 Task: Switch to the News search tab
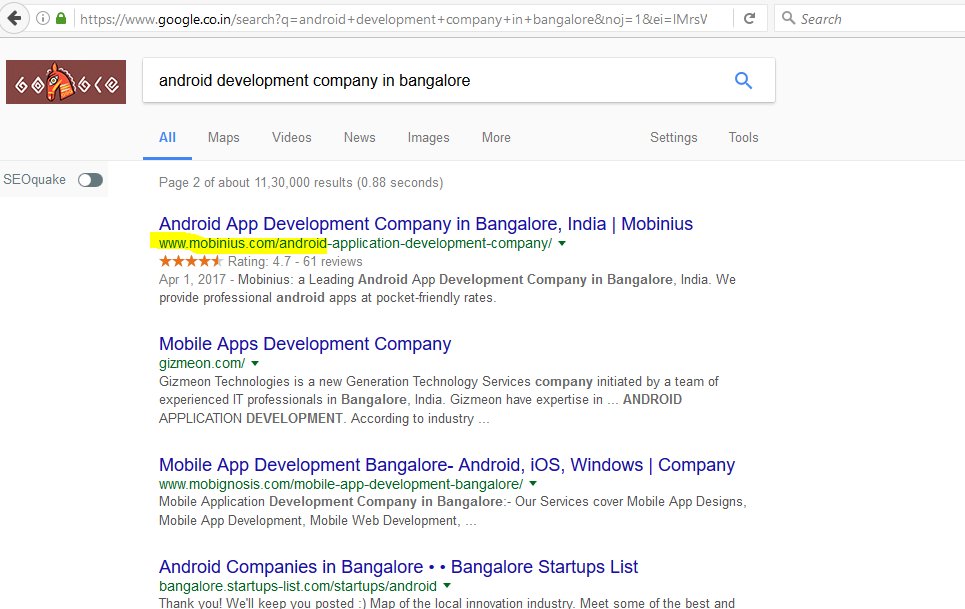click(x=359, y=137)
